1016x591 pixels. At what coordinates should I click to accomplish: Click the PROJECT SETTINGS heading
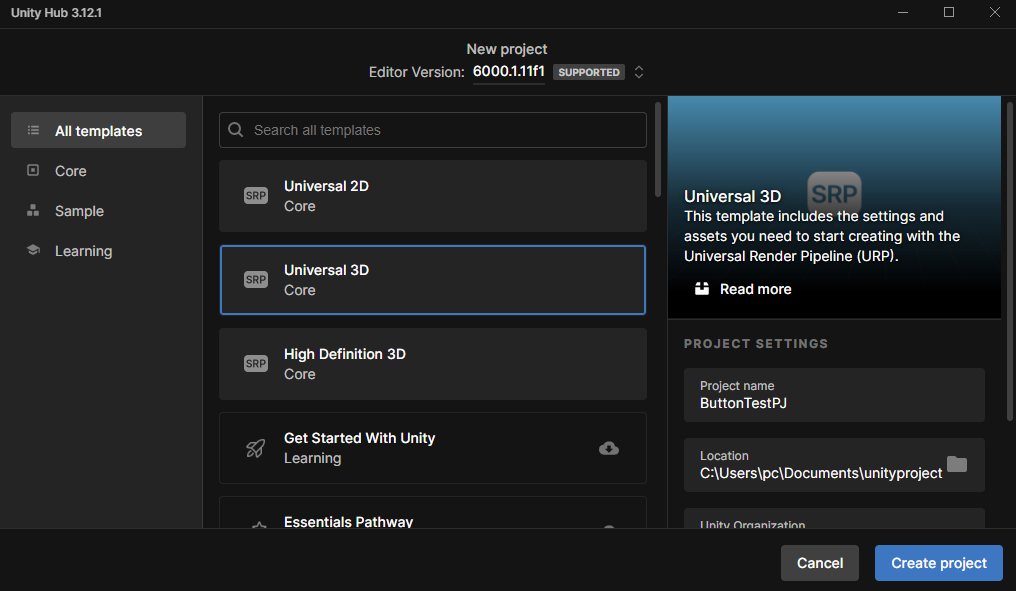coord(756,343)
